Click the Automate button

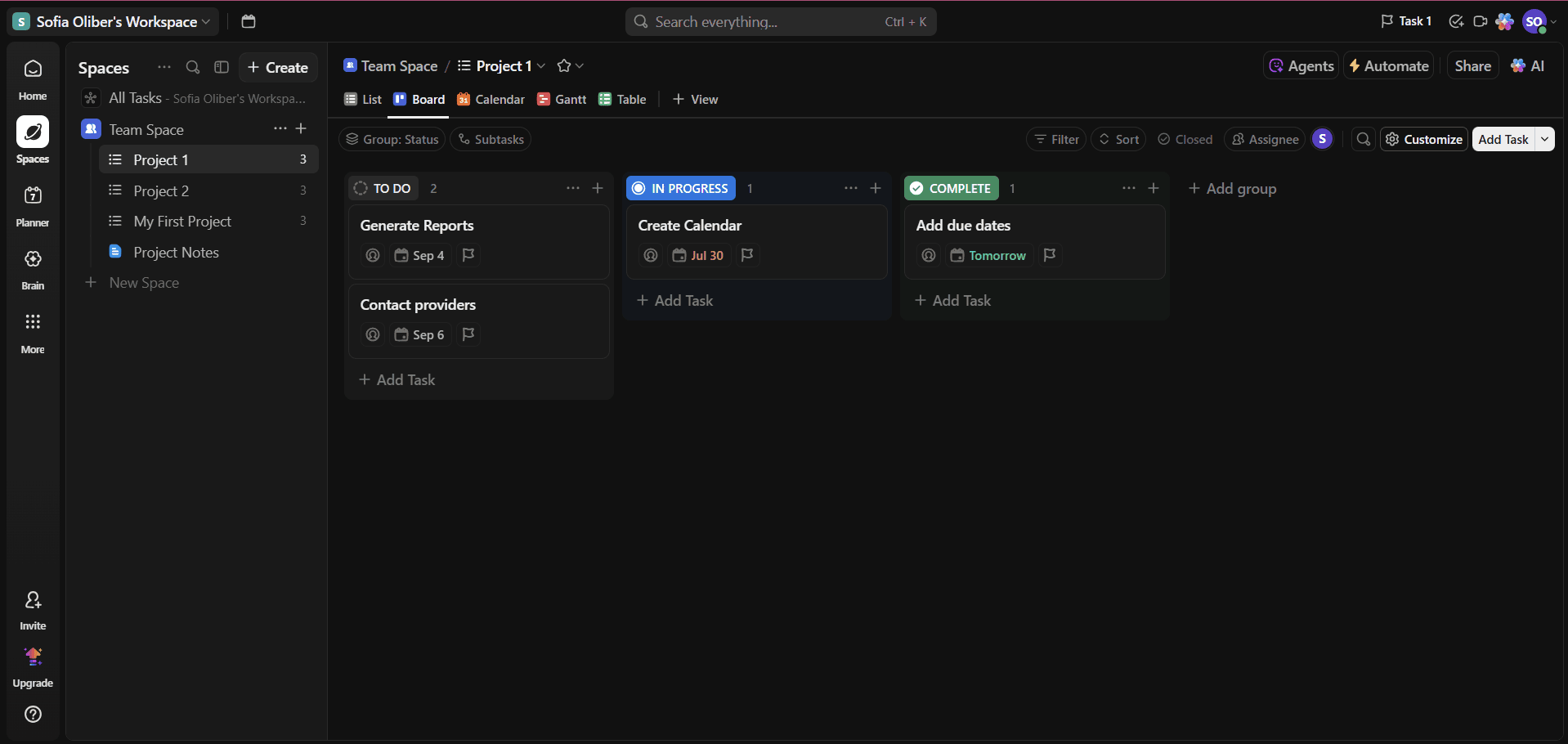coord(1388,66)
